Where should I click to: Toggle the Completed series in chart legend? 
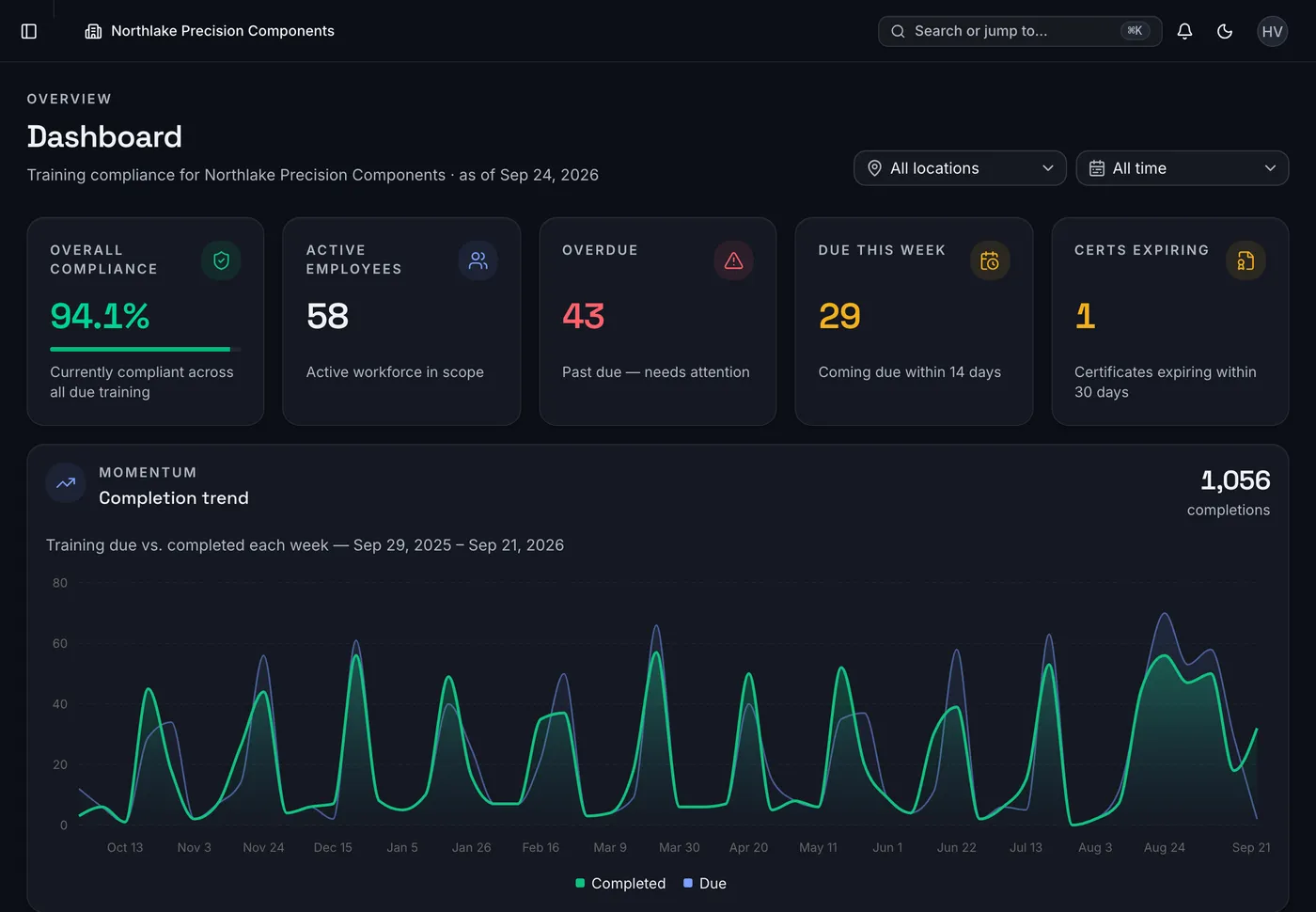[x=620, y=884]
